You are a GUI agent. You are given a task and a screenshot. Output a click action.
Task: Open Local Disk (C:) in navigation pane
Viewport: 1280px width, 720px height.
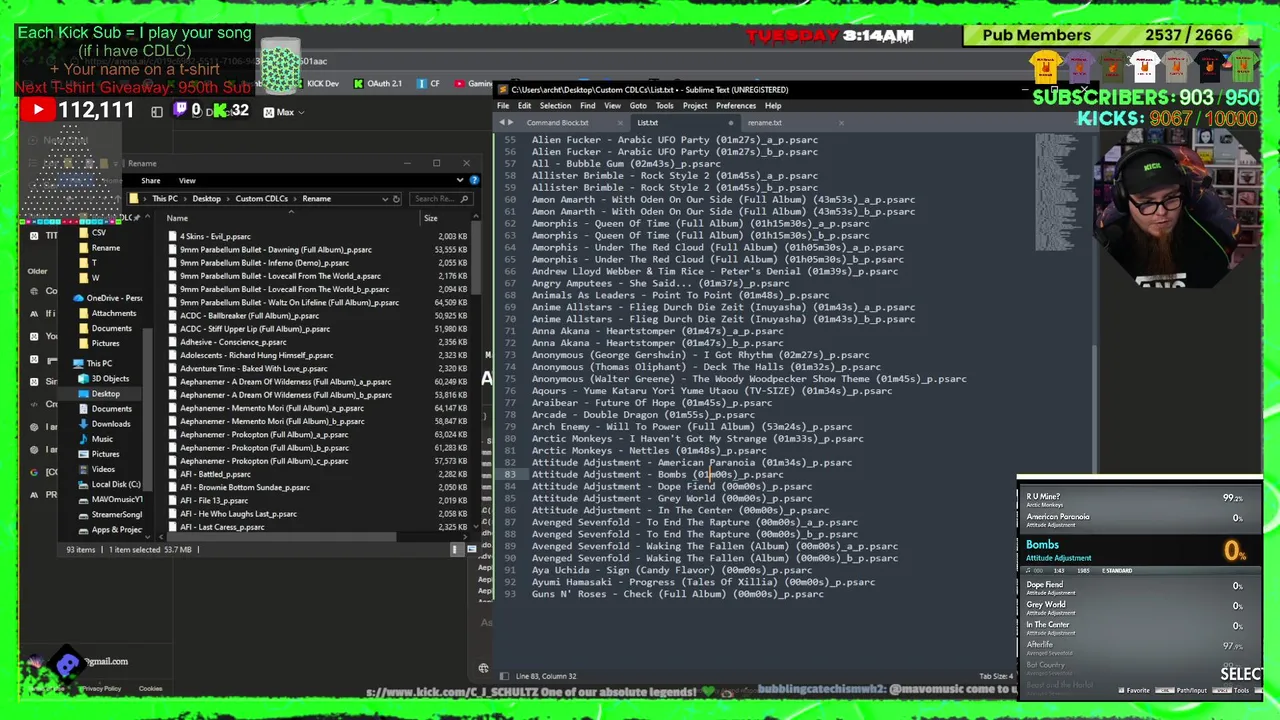point(116,484)
